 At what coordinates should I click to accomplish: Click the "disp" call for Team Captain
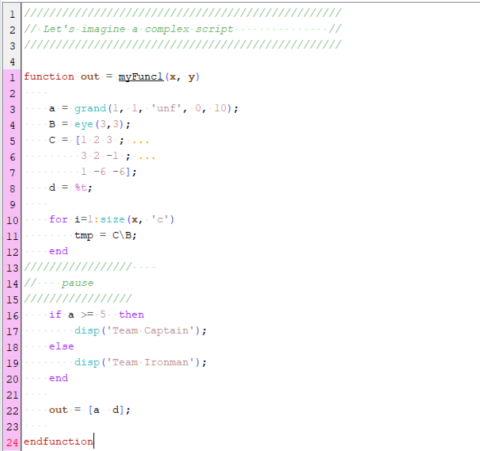tap(87, 331)
